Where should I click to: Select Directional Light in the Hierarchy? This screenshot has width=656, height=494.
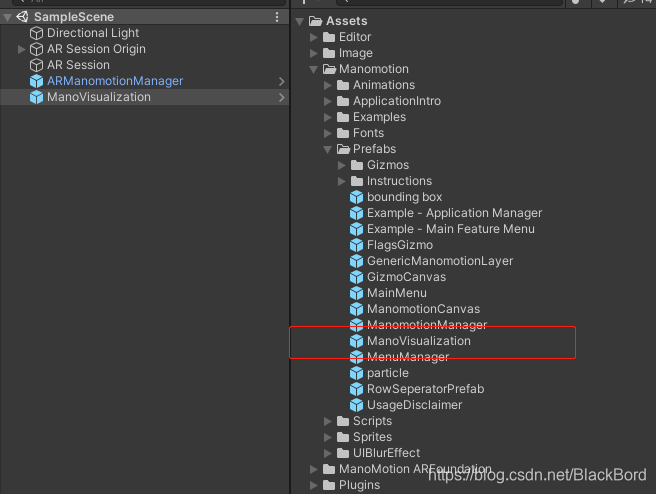144,33
